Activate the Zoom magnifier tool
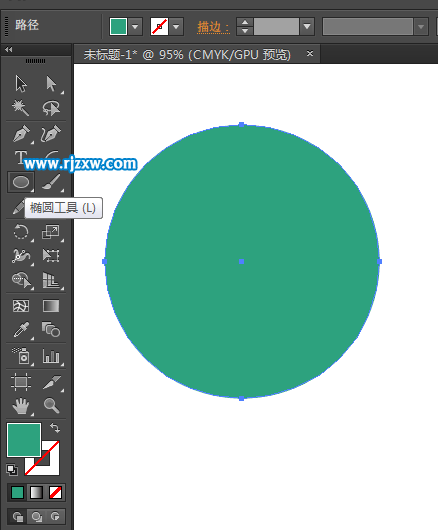This screenshot has height=530, width=438. click(51, 406)
